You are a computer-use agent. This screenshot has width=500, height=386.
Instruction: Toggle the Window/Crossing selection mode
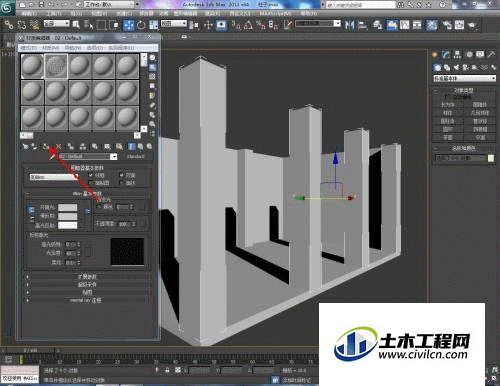pyautogui.click(x=114, y=24)
